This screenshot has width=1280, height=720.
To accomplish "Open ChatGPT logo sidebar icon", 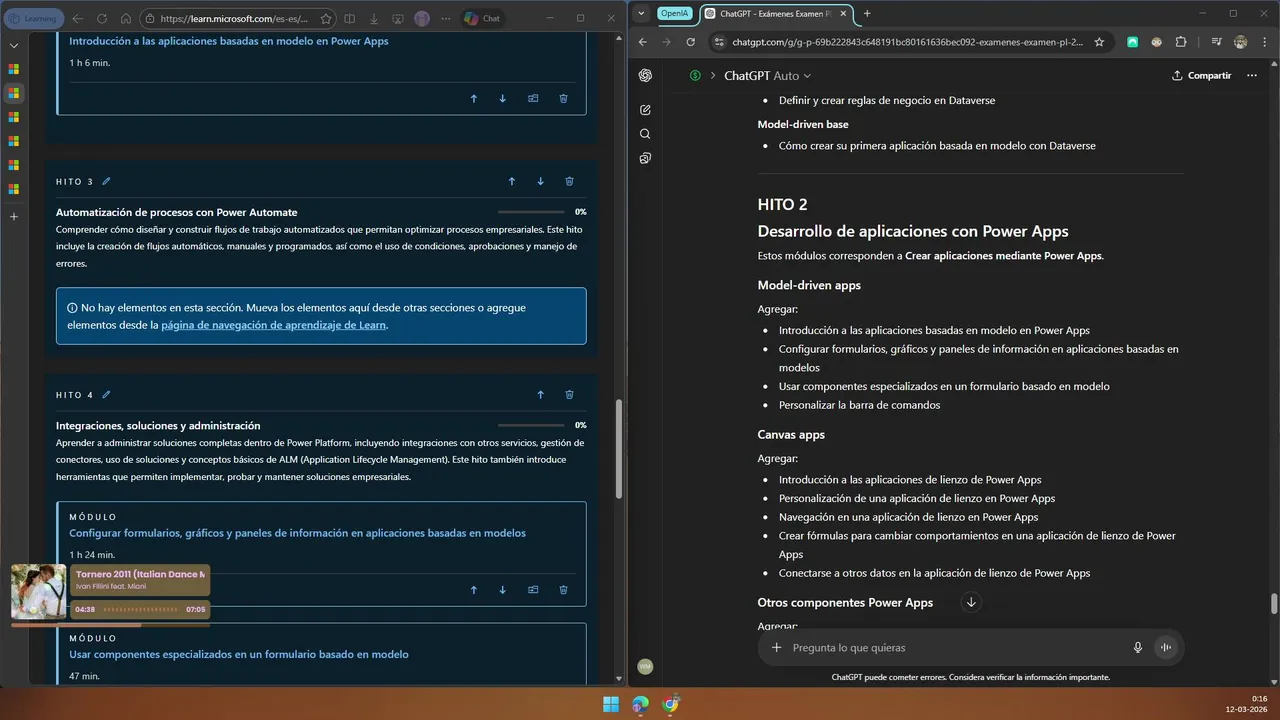I will tap(646, 76).
